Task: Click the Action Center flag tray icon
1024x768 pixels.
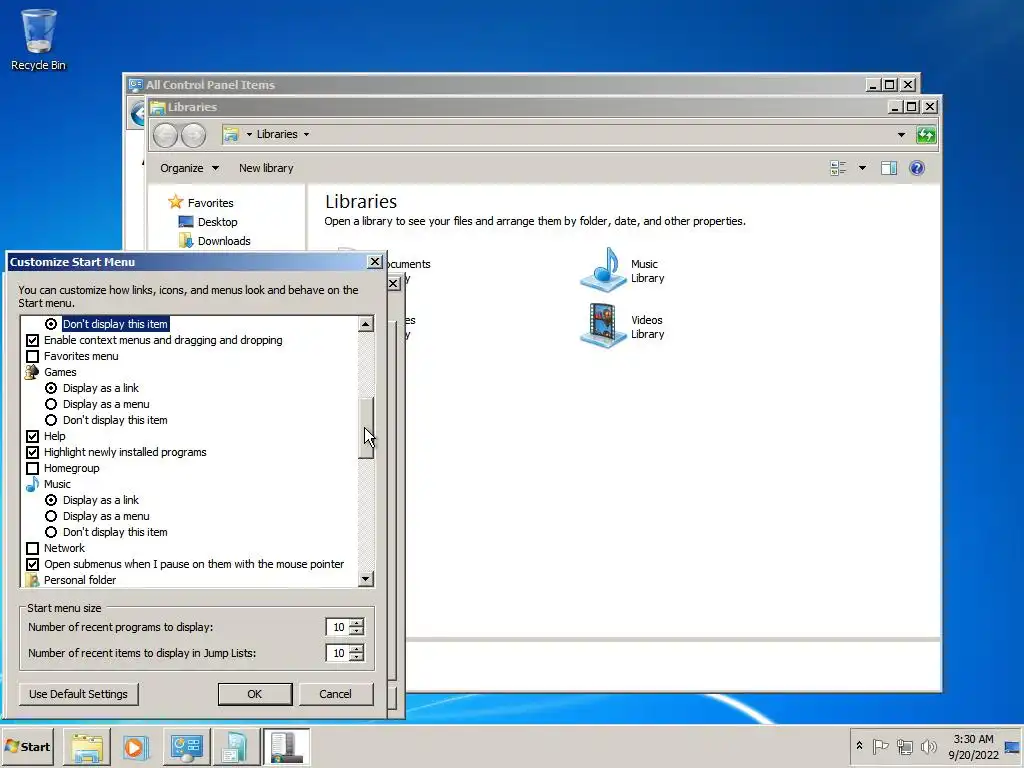Action: coord(880,746)
